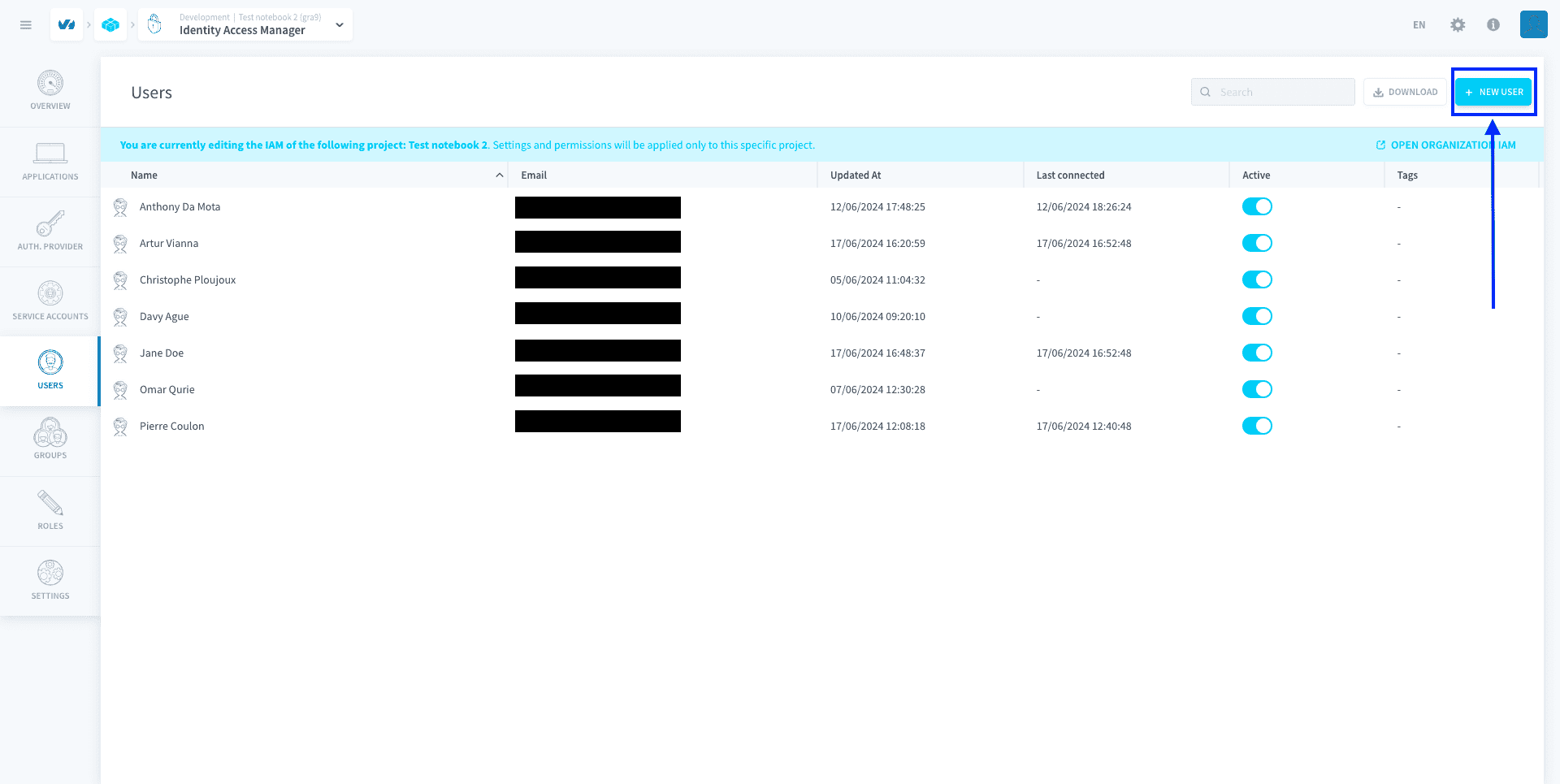Open the project cube icon in breadcrumb

click(110, 24)
